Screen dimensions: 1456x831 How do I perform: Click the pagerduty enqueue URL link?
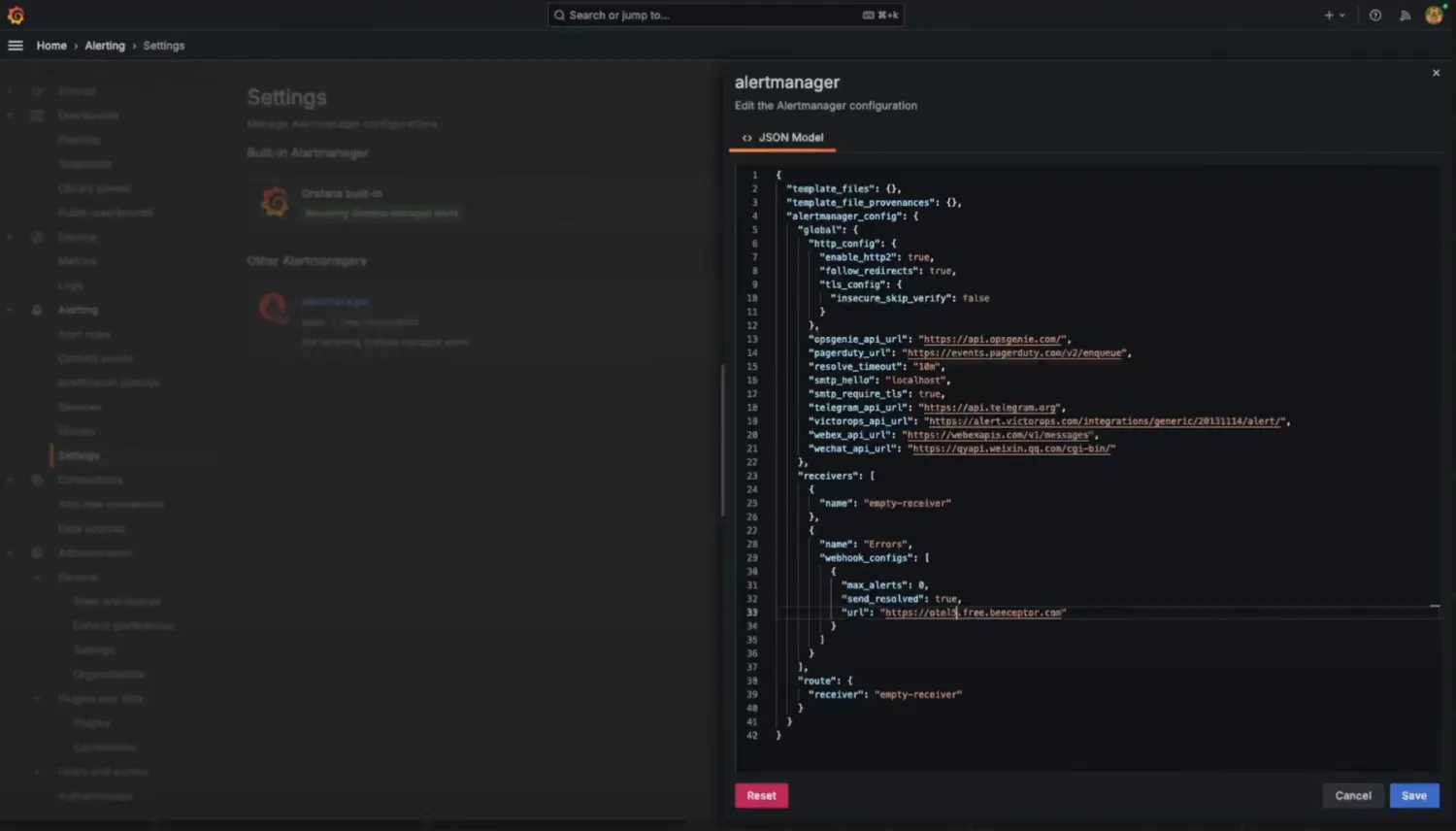click(x=1015, y=353)
